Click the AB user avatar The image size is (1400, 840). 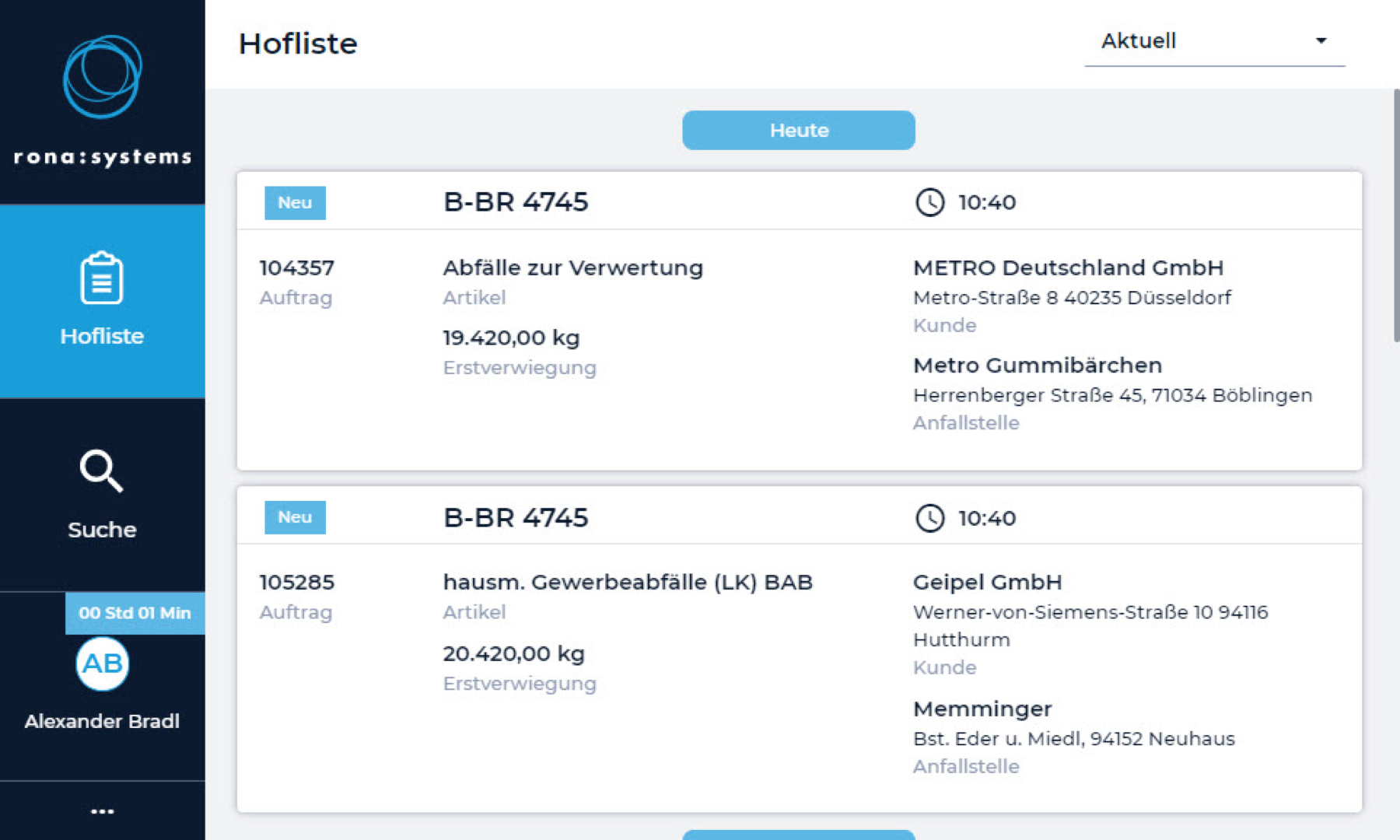click(x=102, y=663)
